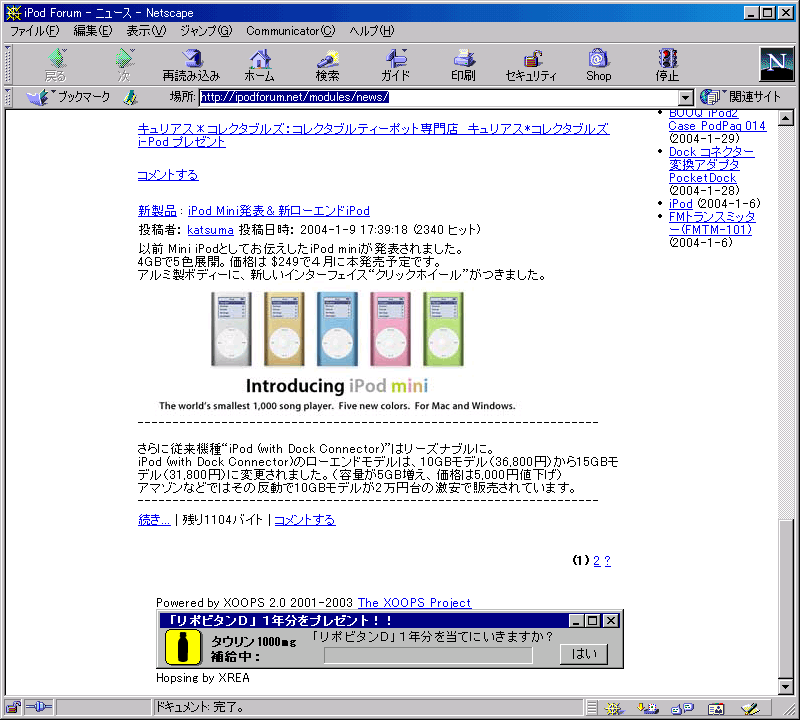Open the iPod (2004-1-6) sidebar link

pyautogui.click(x=681, y=204)
